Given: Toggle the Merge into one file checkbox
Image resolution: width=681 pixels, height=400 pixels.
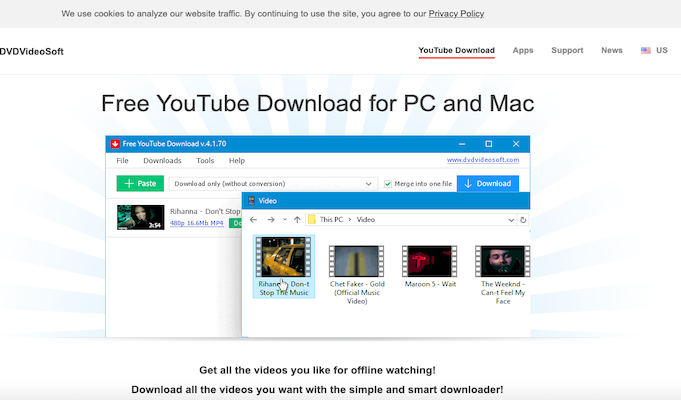Looking at the screenshot, I should tap(388, 184).
